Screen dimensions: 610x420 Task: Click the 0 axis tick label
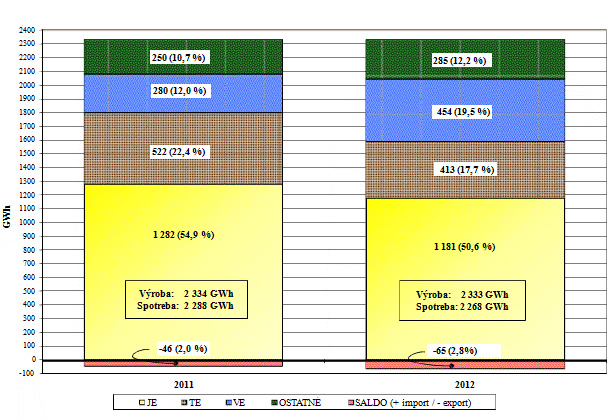(x=33, y=359)
